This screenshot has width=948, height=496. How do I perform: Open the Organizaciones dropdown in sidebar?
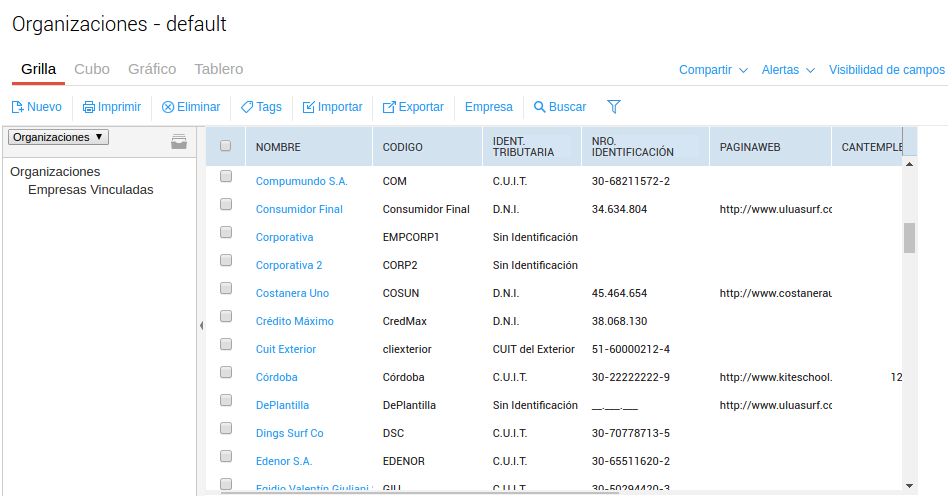(58, 137)
